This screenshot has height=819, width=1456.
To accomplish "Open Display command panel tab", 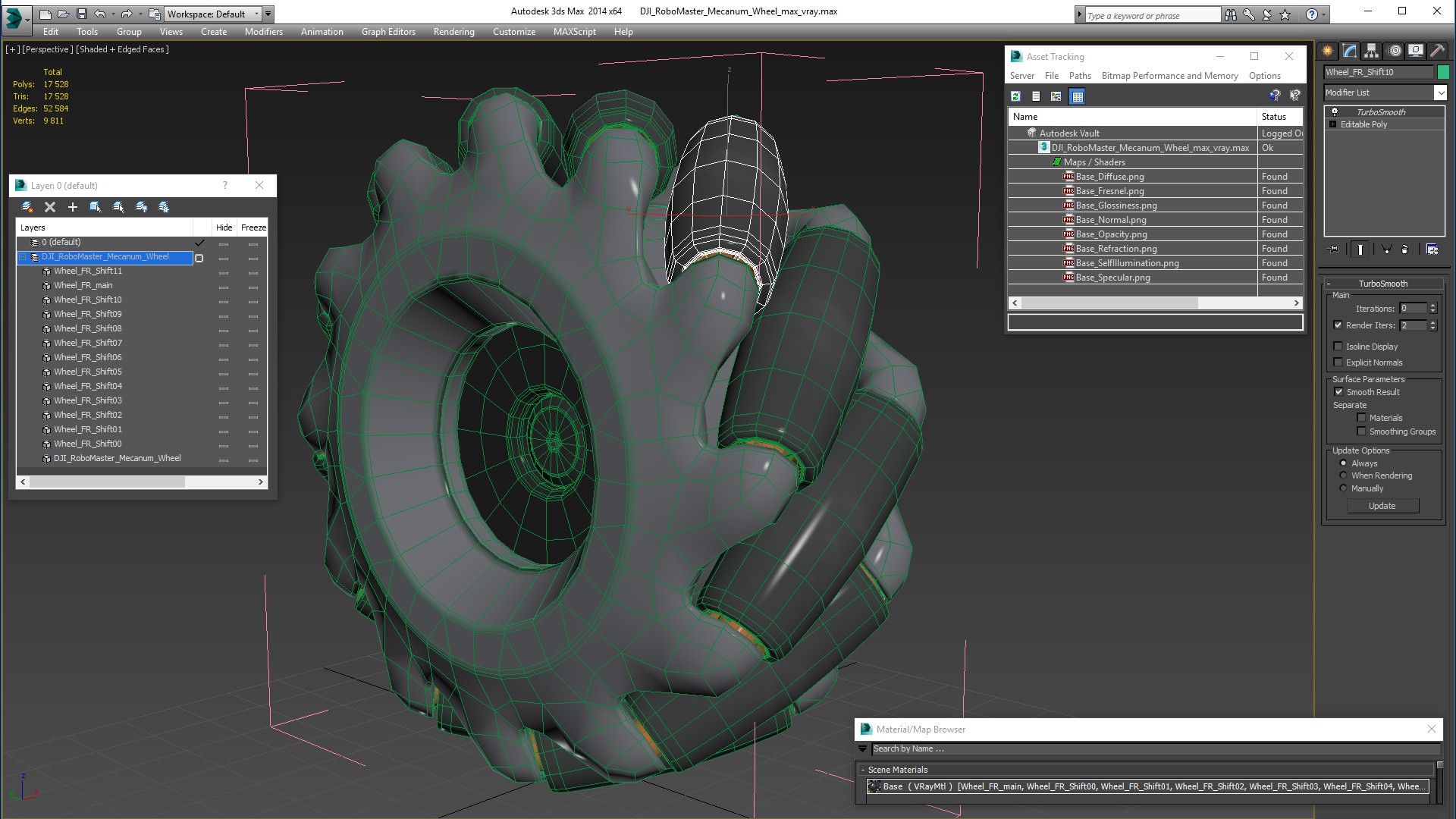I will pos(1415,51).
